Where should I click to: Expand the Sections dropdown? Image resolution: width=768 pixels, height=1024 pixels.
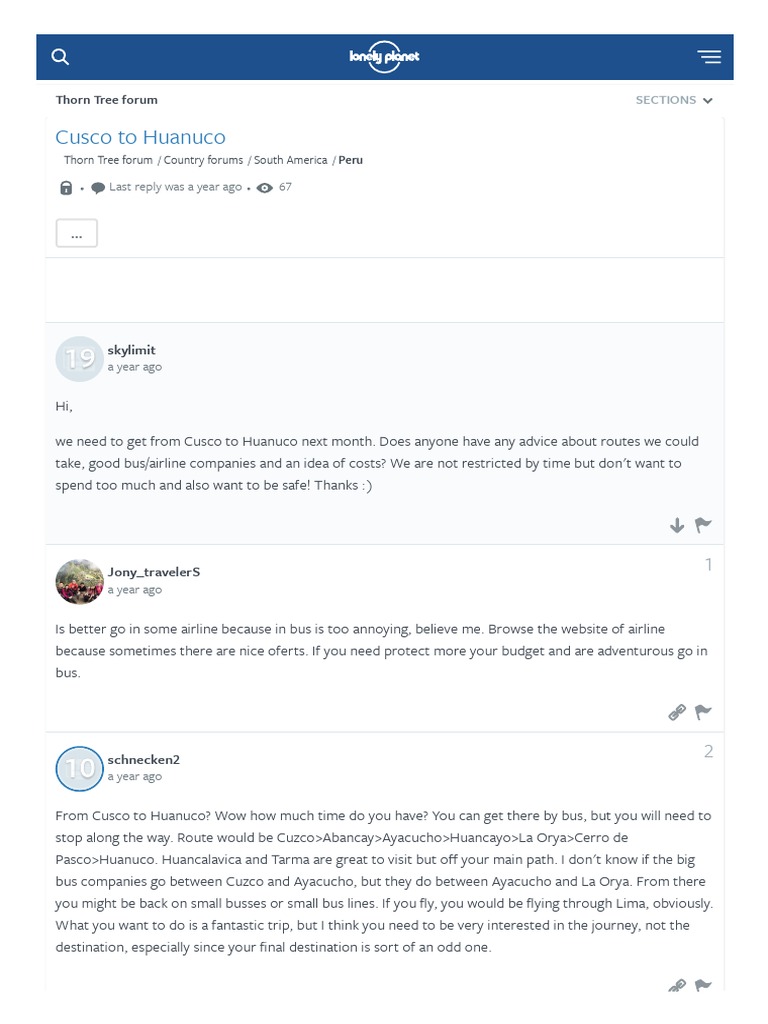click(674, 100)
